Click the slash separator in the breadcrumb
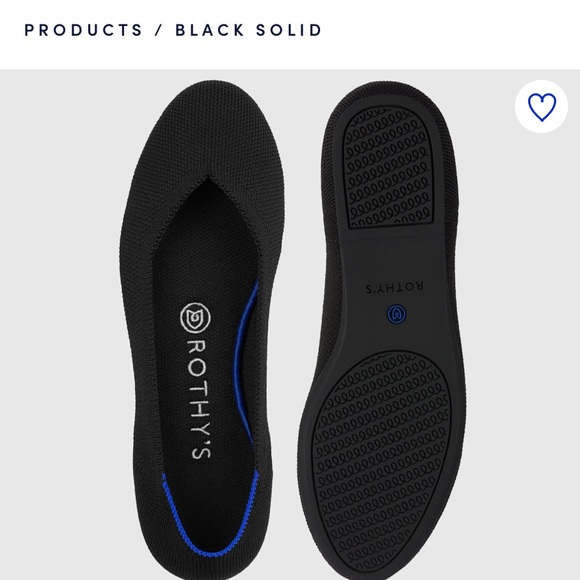The image size is (580, 580). (x=159, y=30)
